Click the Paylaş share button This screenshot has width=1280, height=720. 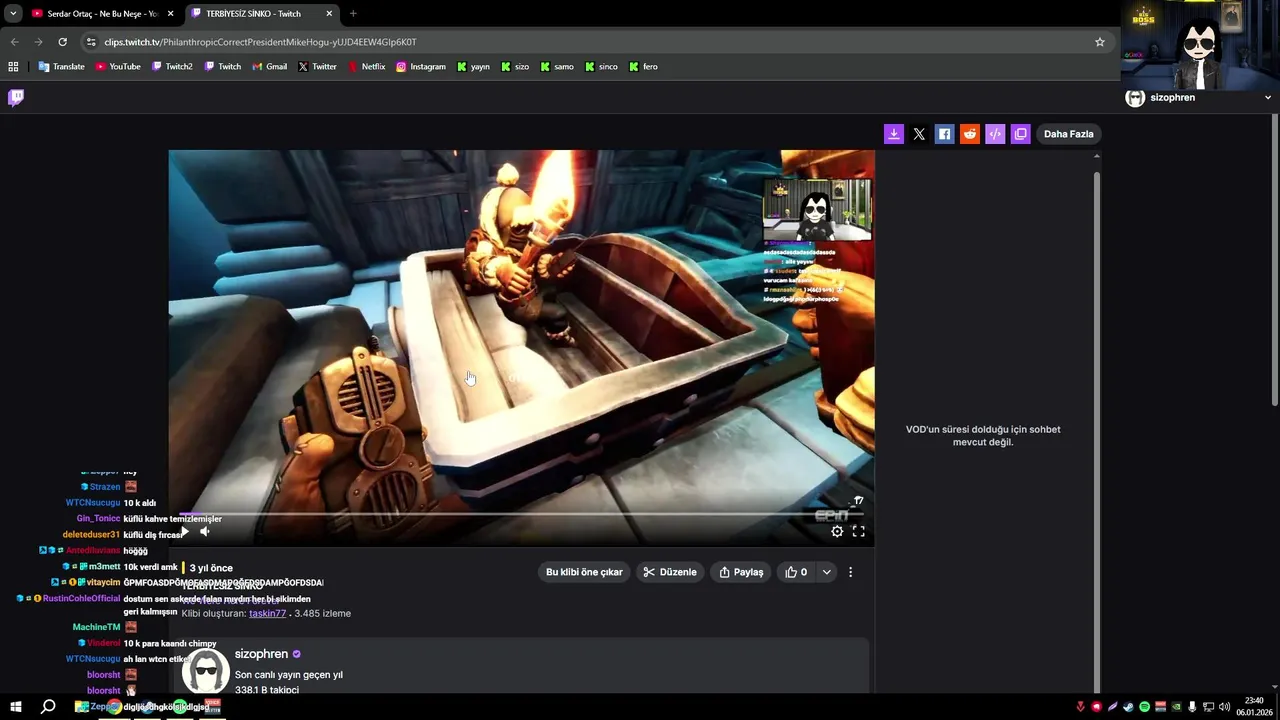742,572
